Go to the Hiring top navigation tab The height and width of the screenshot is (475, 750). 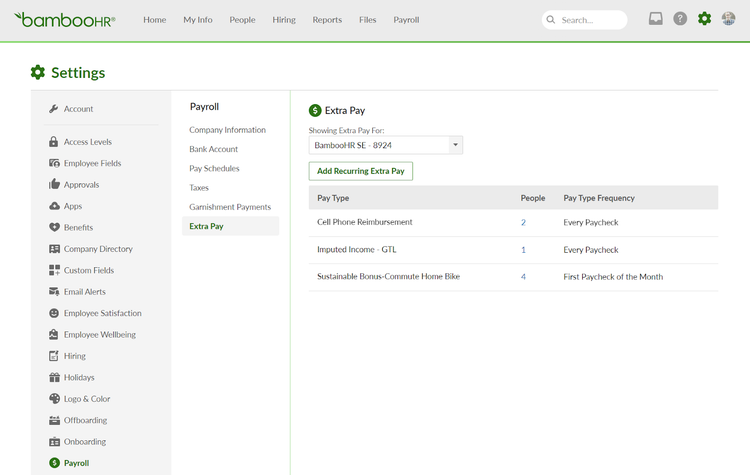(x=284, y=20)
